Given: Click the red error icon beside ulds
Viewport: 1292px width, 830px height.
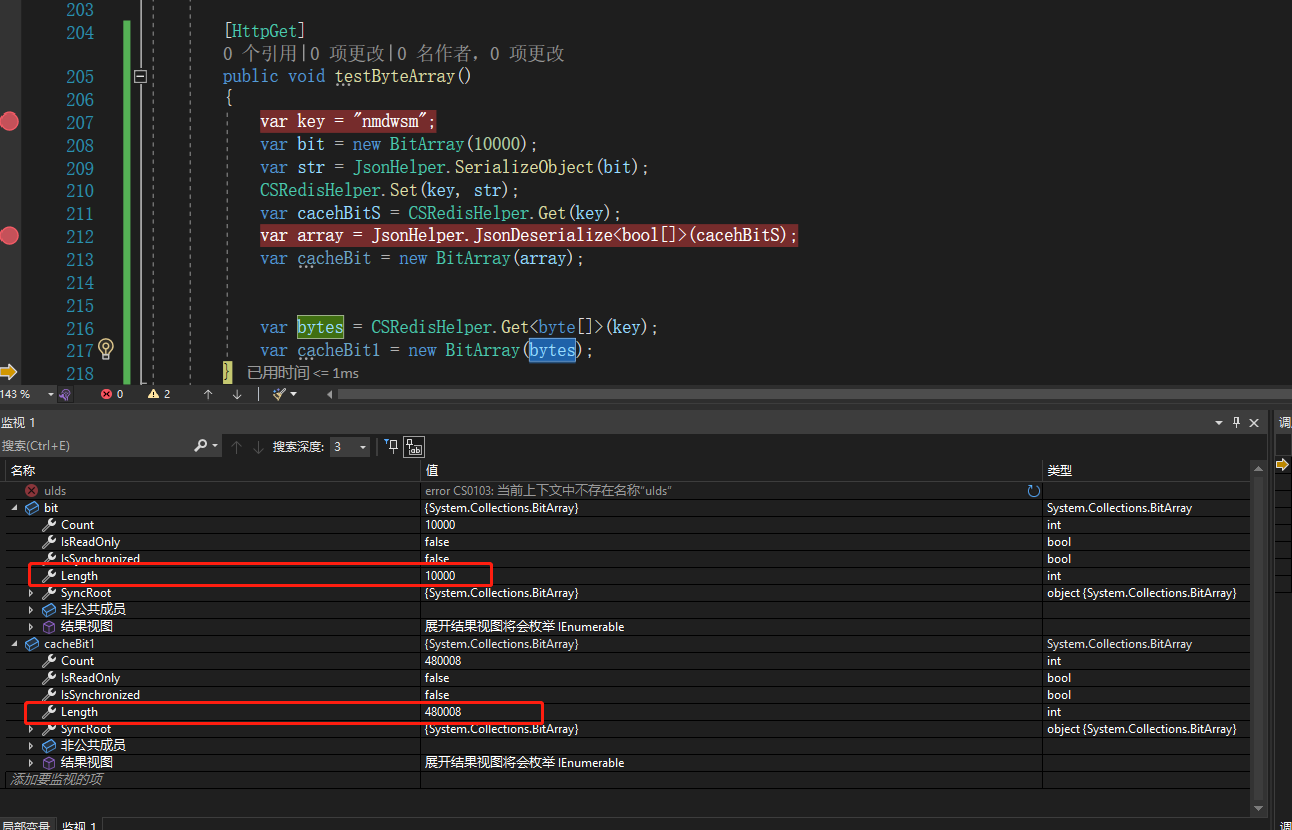Looking at the screenshot, I should [31, 491].
